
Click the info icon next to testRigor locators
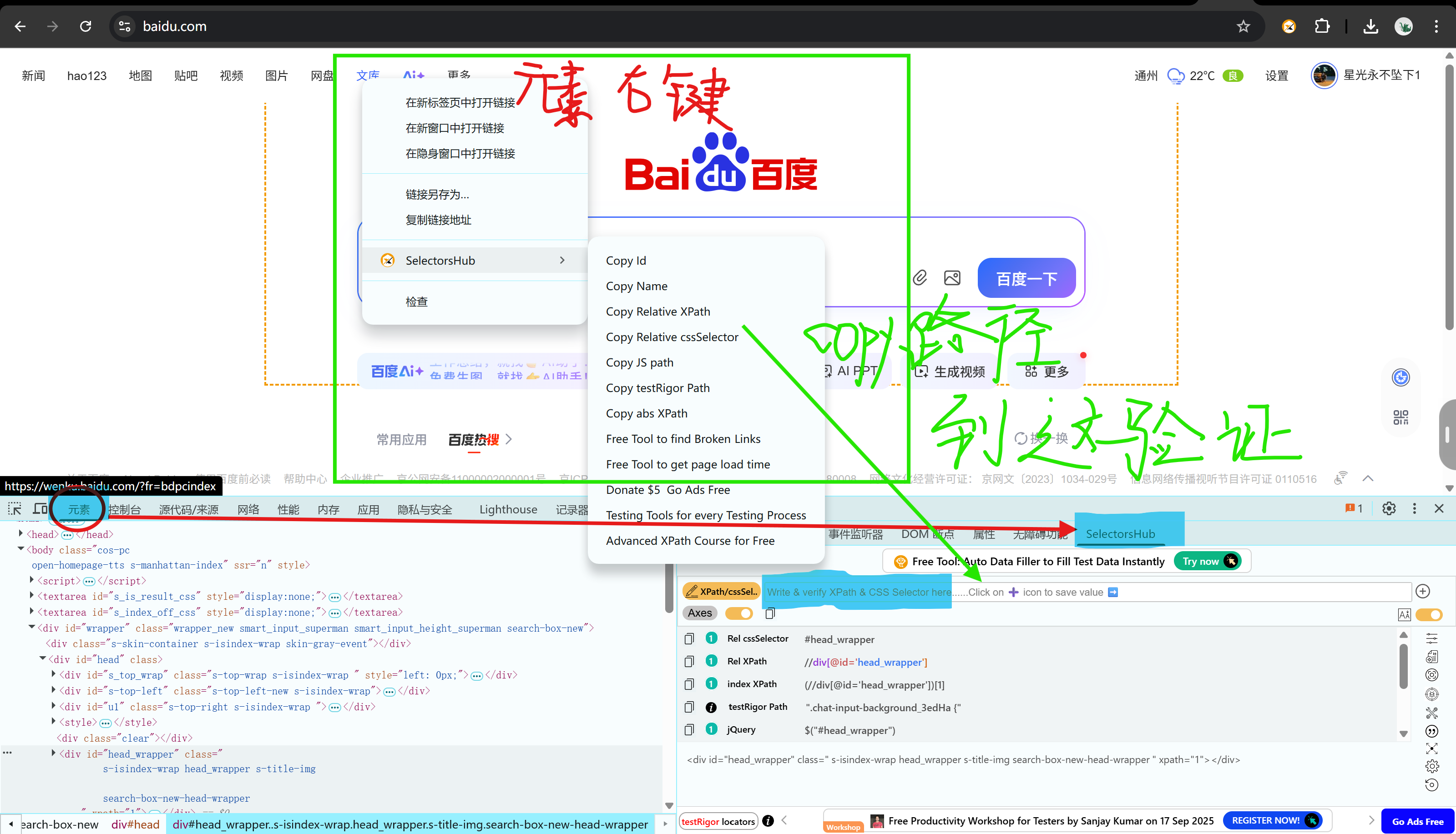[768, 821]
